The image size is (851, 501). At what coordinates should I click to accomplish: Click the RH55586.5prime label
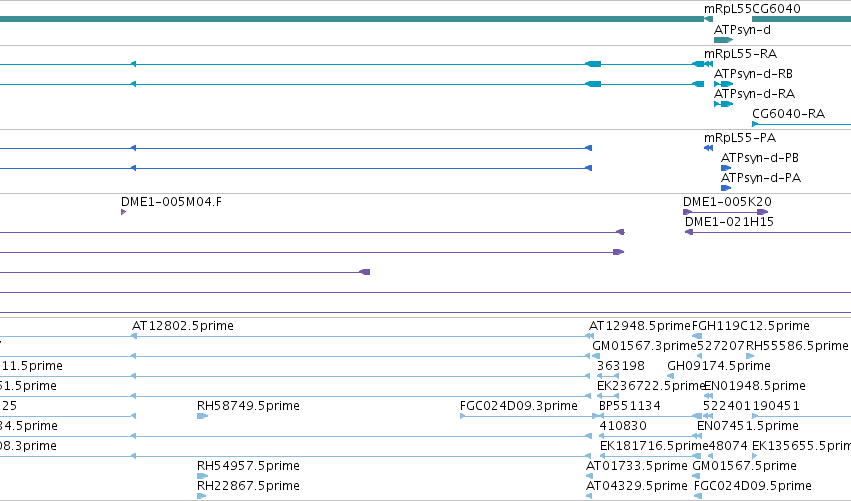pyautogui.click(x=797, y=346)
